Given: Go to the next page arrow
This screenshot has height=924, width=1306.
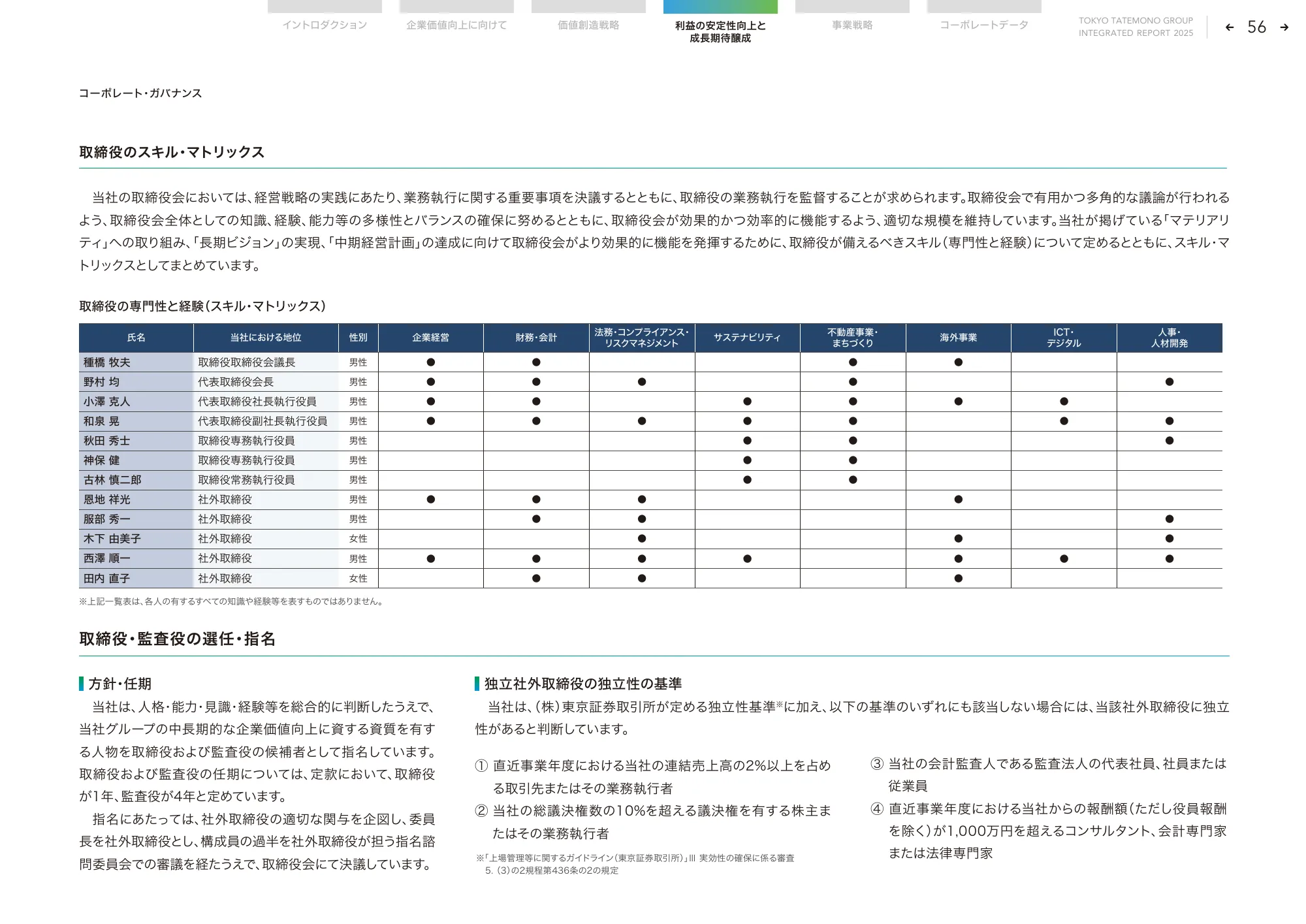Looking at the screenshot, I should [1284, 27].
